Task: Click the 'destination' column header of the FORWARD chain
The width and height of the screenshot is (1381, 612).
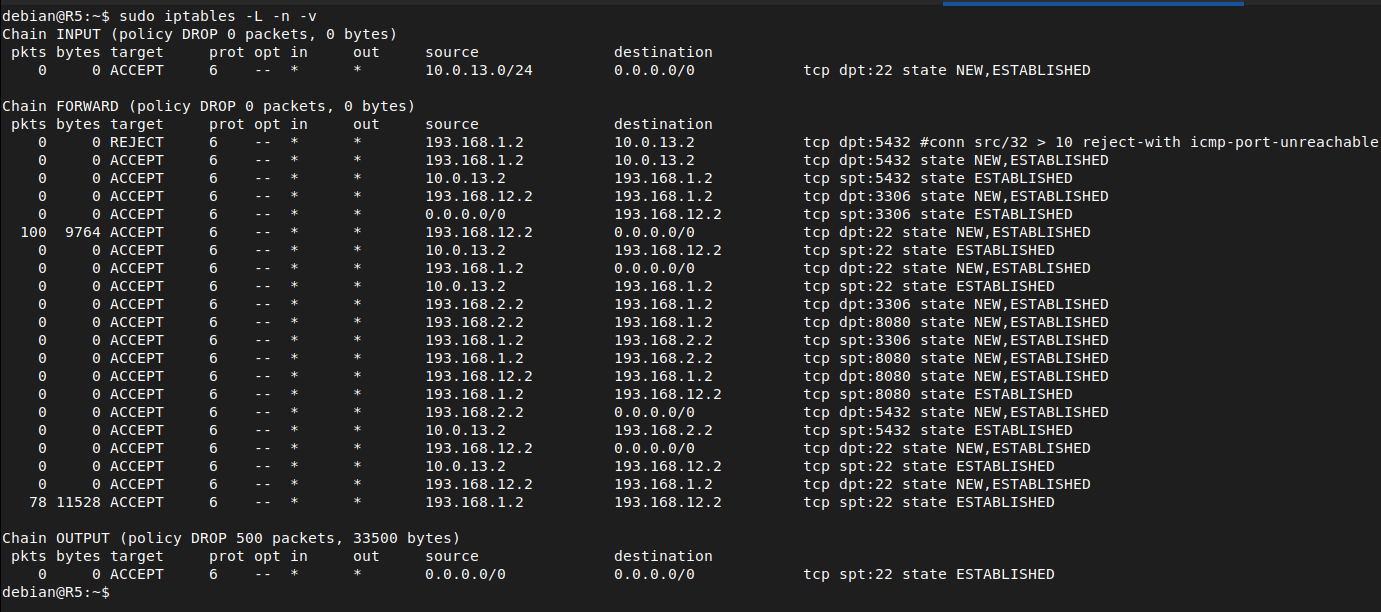Action: tap(663, 124)
